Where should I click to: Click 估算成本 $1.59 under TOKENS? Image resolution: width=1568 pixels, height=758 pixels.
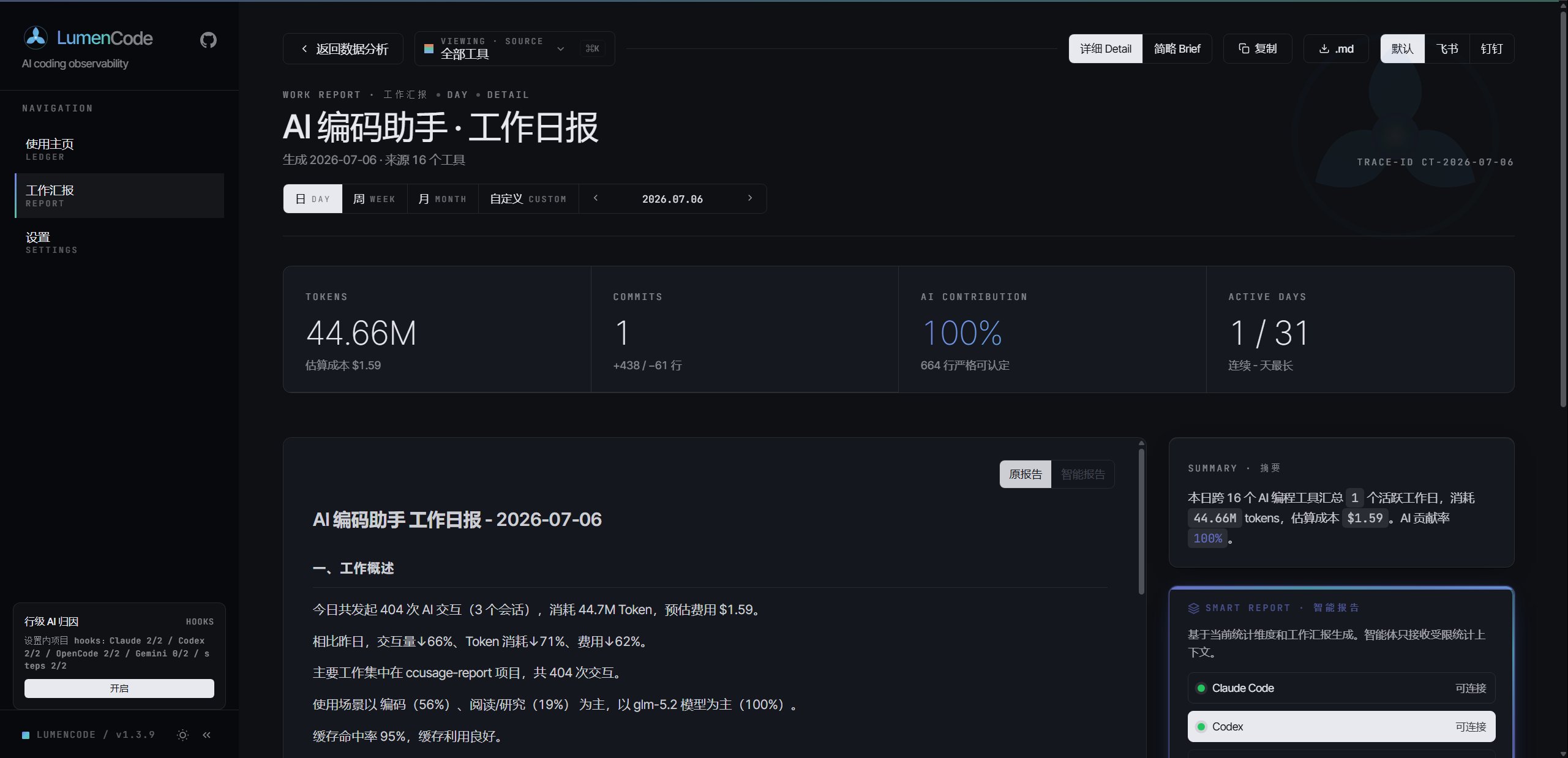pyautogui.click(x=343, y=366)
